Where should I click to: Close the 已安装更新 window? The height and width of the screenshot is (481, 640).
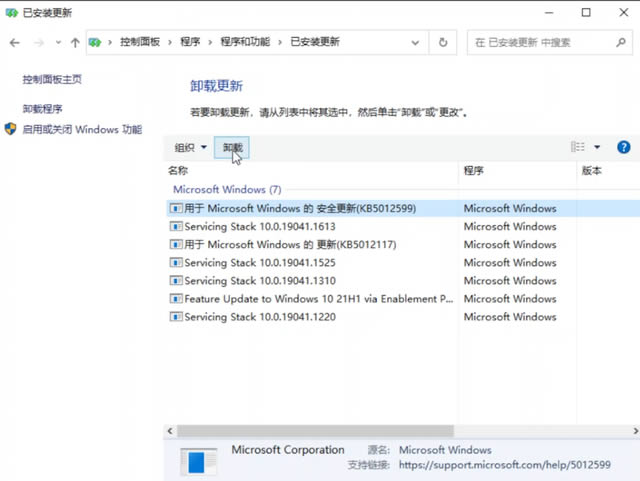[x=623, y=13]
